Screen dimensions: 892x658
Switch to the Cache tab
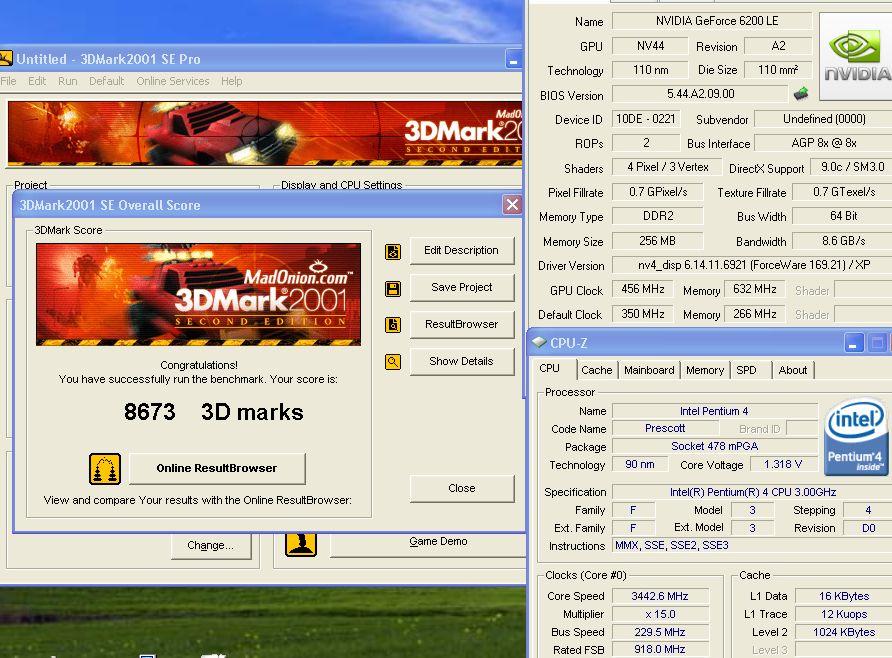pyautogui.click(x=597, y=370)
